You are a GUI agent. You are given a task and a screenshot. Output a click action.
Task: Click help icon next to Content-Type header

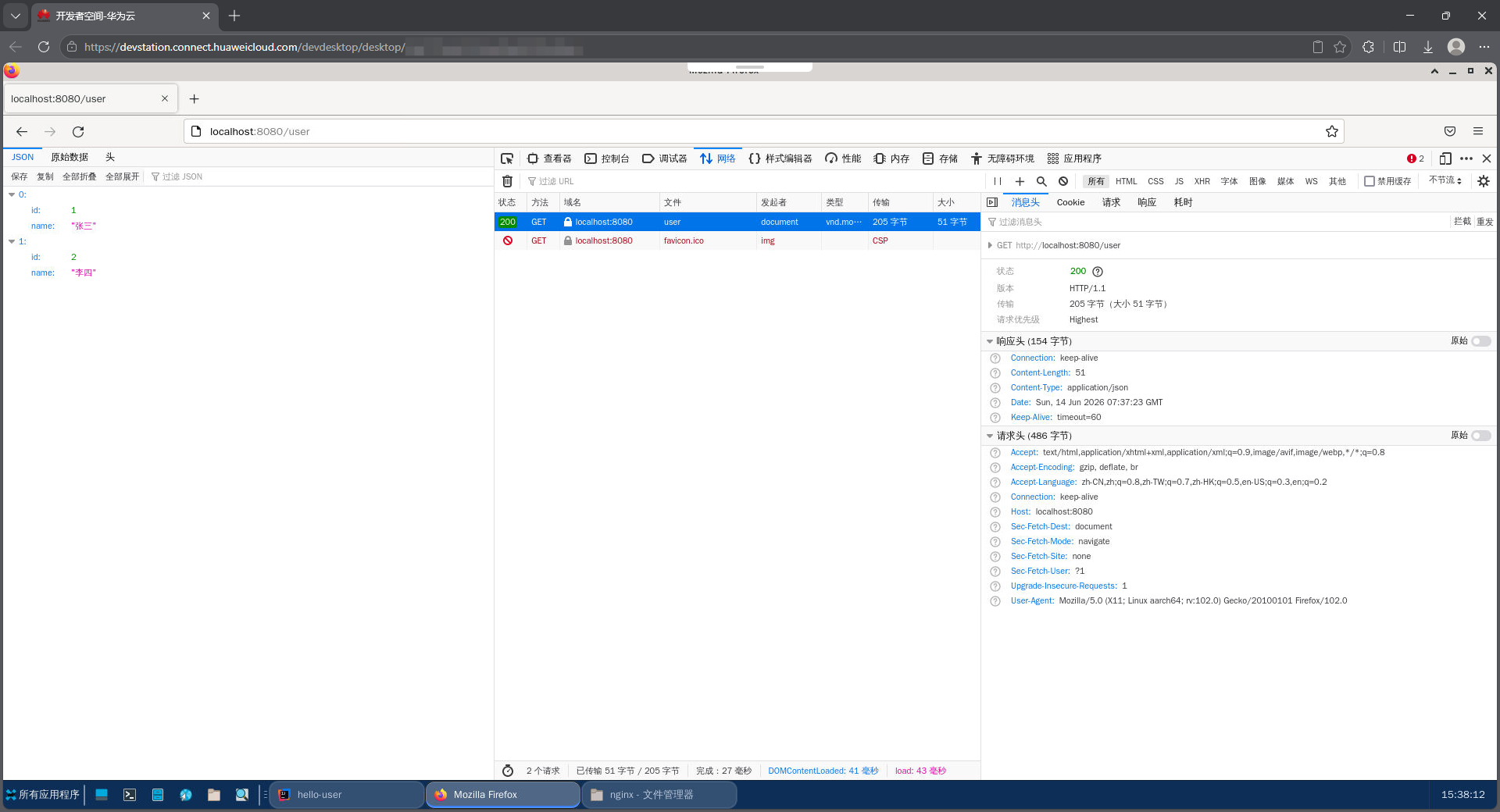click(x=995, y=388)
